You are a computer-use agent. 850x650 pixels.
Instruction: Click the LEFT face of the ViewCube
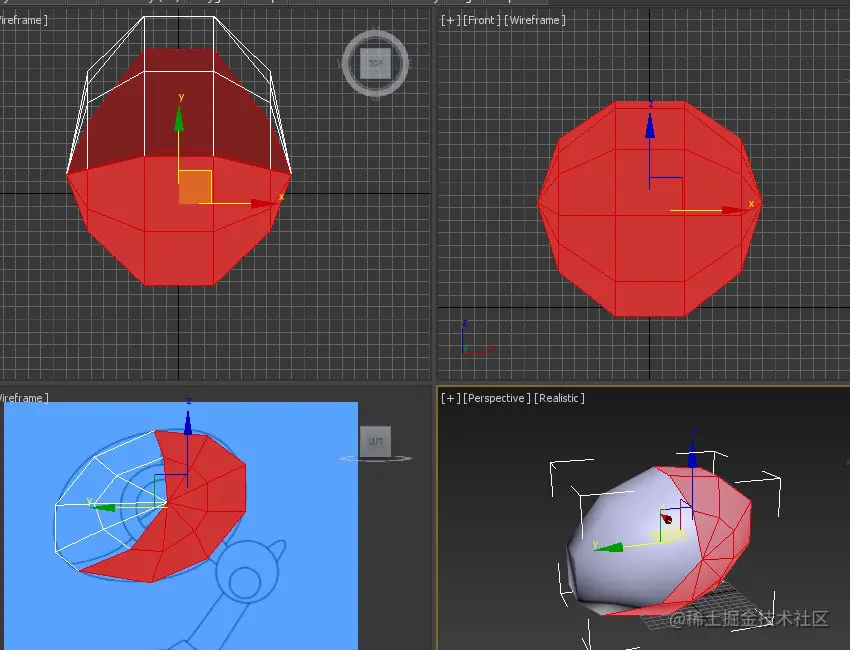375,441
